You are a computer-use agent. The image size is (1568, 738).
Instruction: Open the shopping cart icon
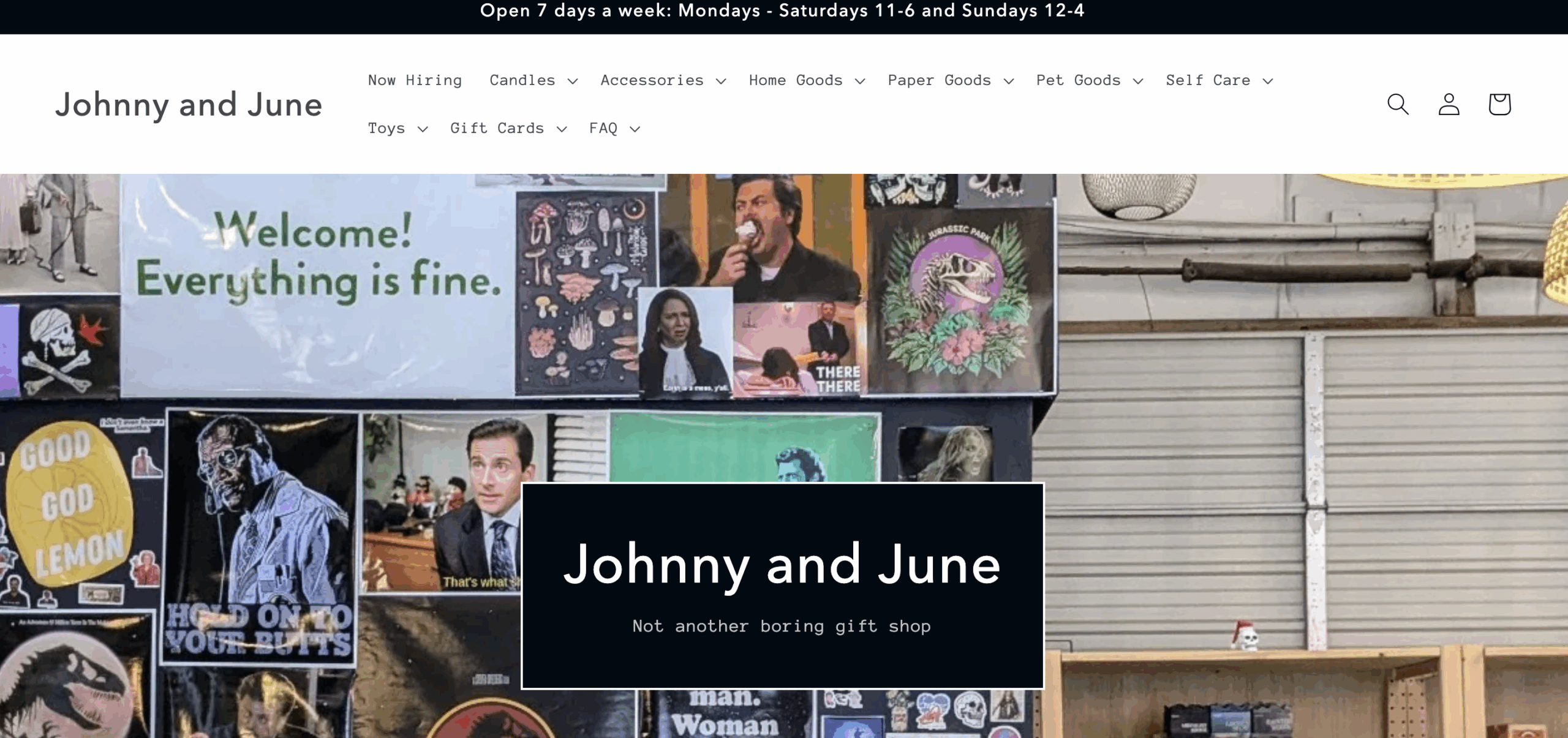tap(1498, 104)
